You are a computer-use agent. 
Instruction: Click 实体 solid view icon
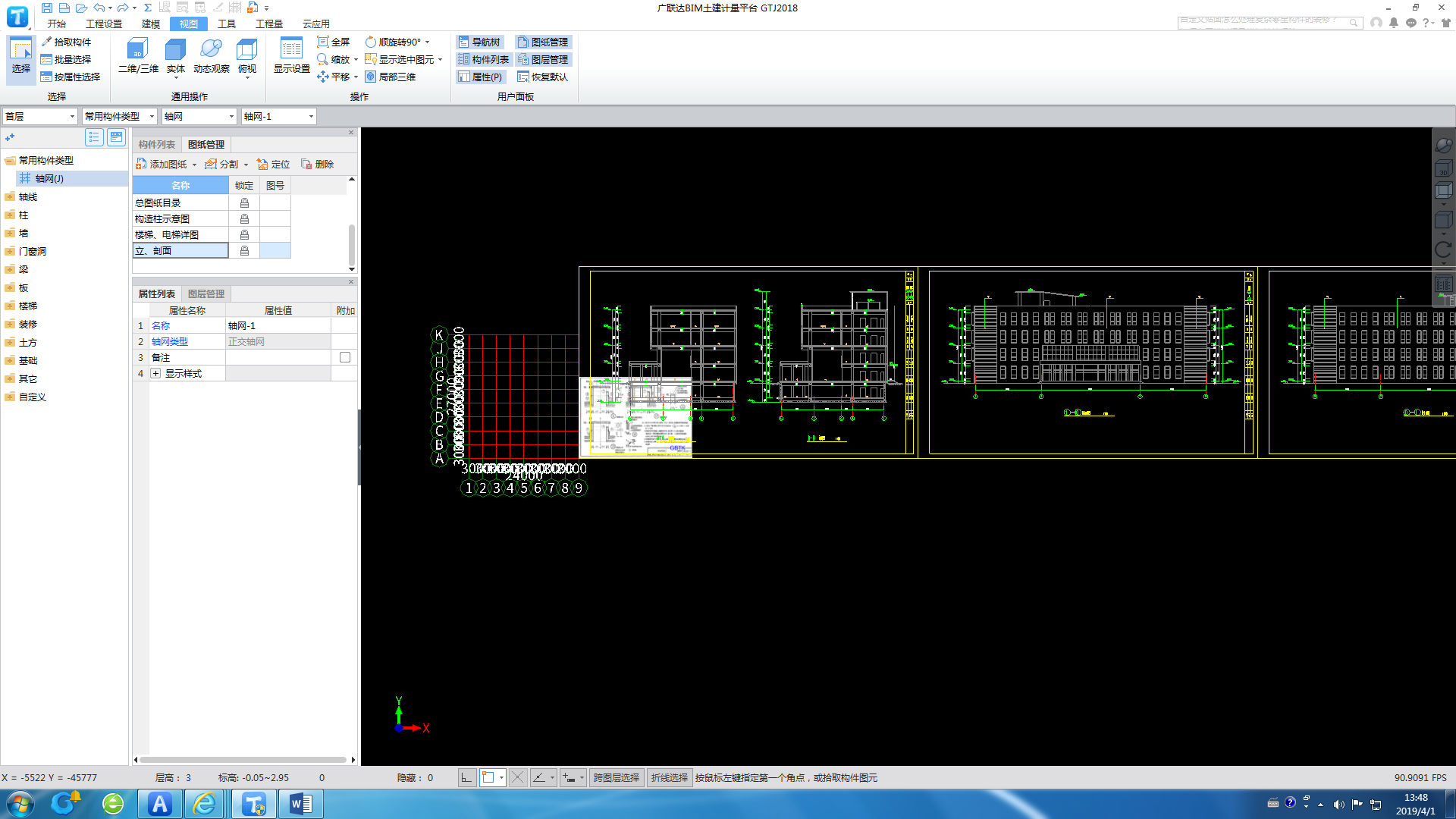click(x=175, y=56)
